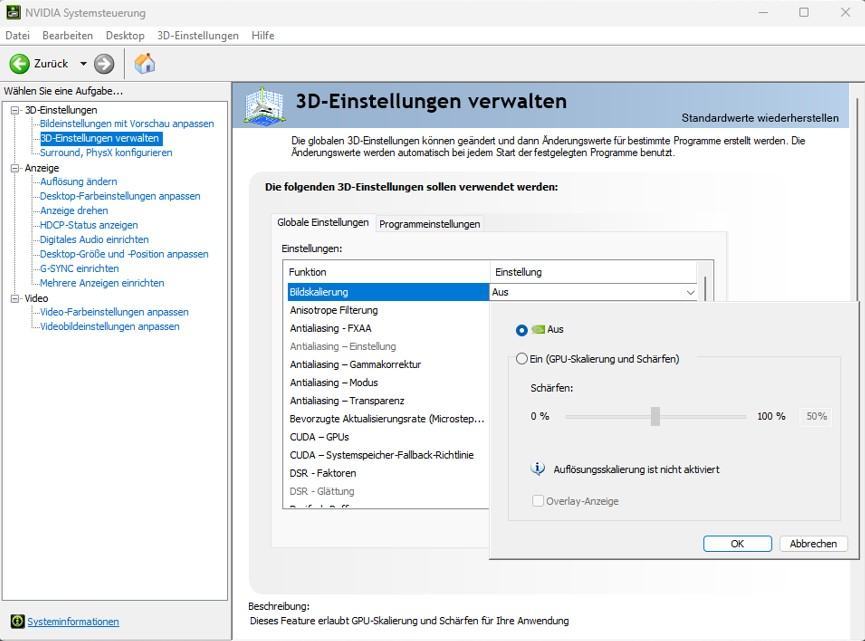865x641 pixels.
Task: Open G-SYNC einrichten
Action: click(x=79, y=269)
